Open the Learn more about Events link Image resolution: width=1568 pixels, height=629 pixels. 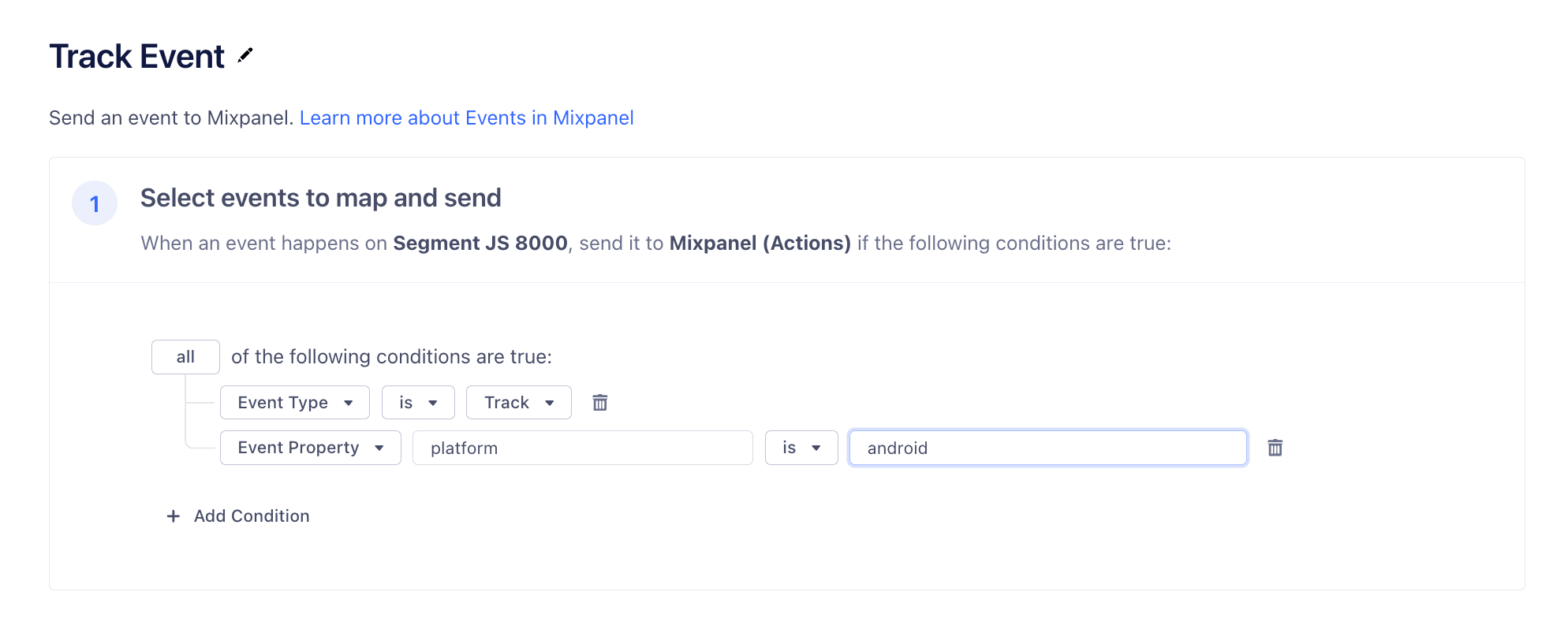point(466,118)
